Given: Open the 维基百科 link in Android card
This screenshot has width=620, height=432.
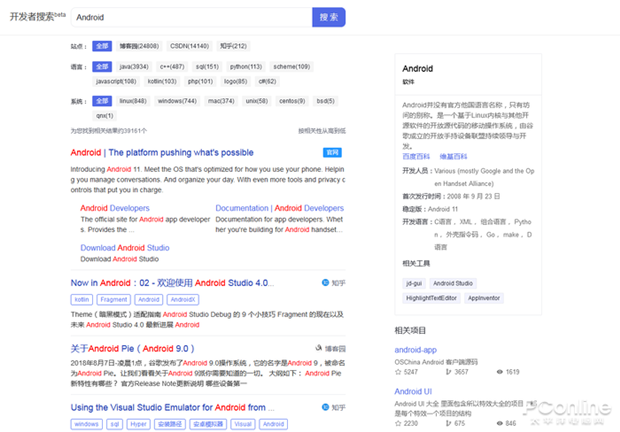Looking at the screenshot, I should tap(453, 157).
